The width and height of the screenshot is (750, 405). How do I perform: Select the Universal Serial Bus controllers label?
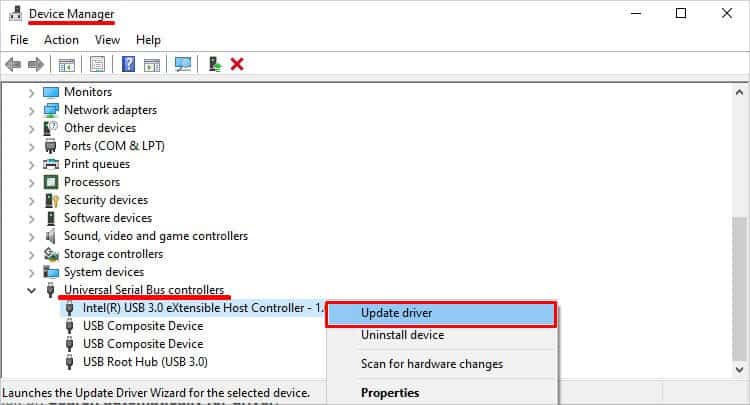(x=144, y=290)
